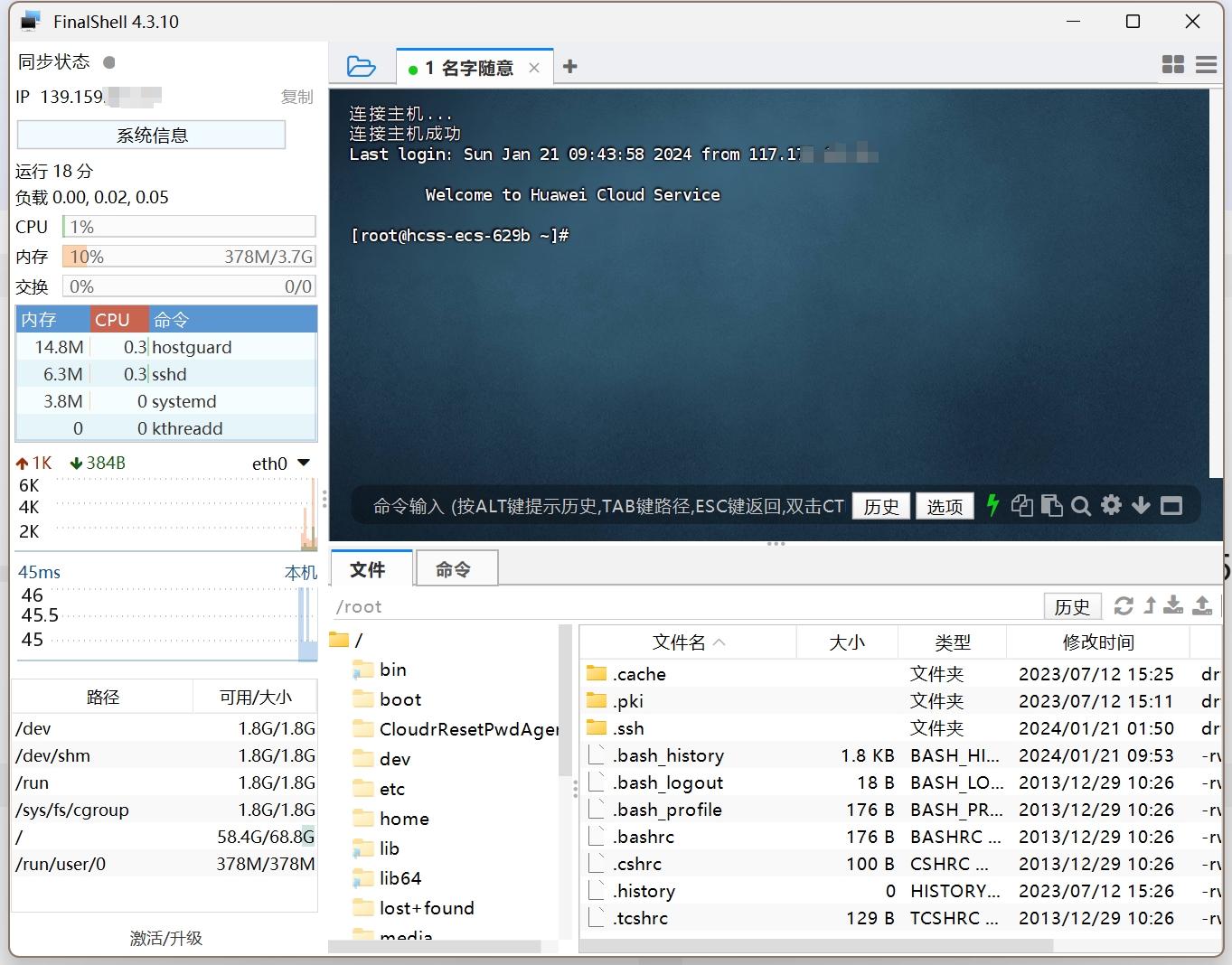
Task: Select /dev/shm disk path row
Action: point(165,755)
